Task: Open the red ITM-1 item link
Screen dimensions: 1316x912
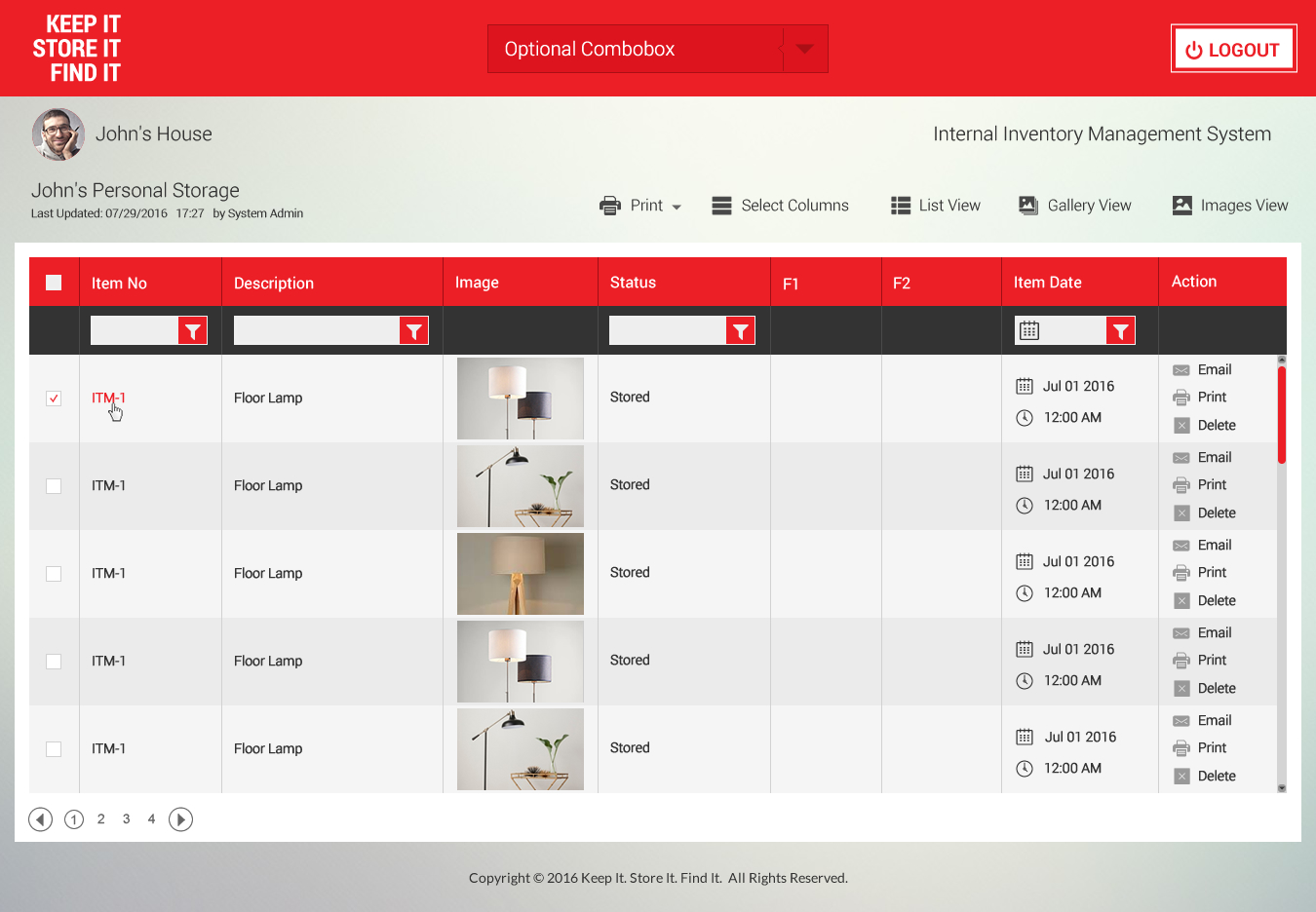Action: point(108,398)
